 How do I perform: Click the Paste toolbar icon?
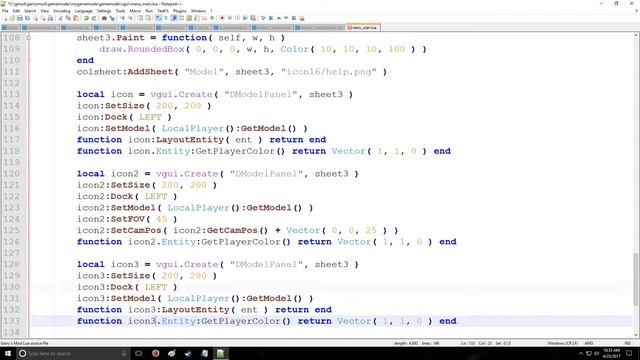click(x=76, y=18)
